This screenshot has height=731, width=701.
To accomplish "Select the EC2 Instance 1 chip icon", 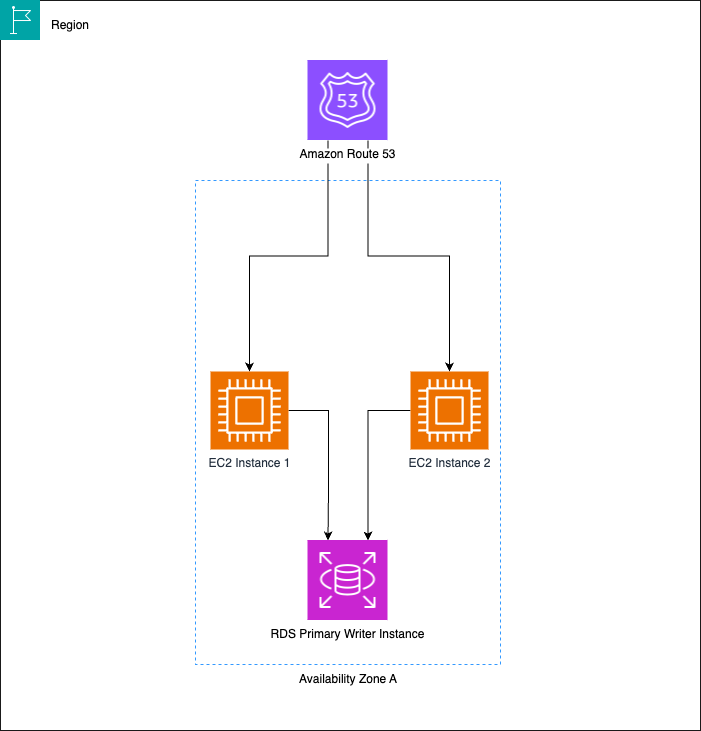I will [x=249, y=410].
